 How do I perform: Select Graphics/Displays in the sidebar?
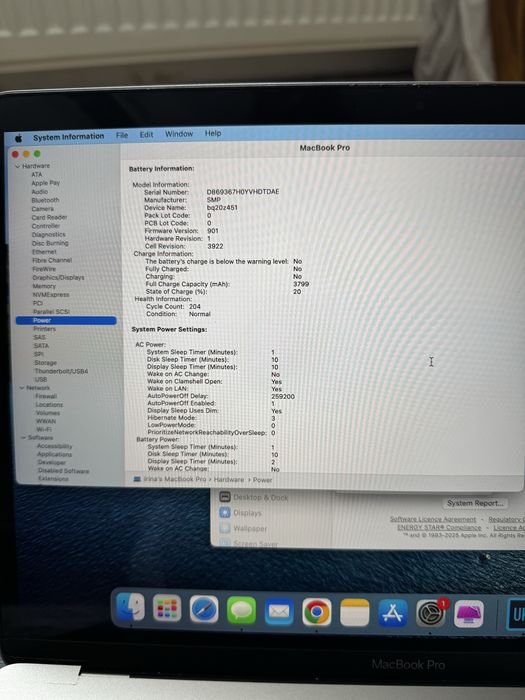click(x=58, y=278)
